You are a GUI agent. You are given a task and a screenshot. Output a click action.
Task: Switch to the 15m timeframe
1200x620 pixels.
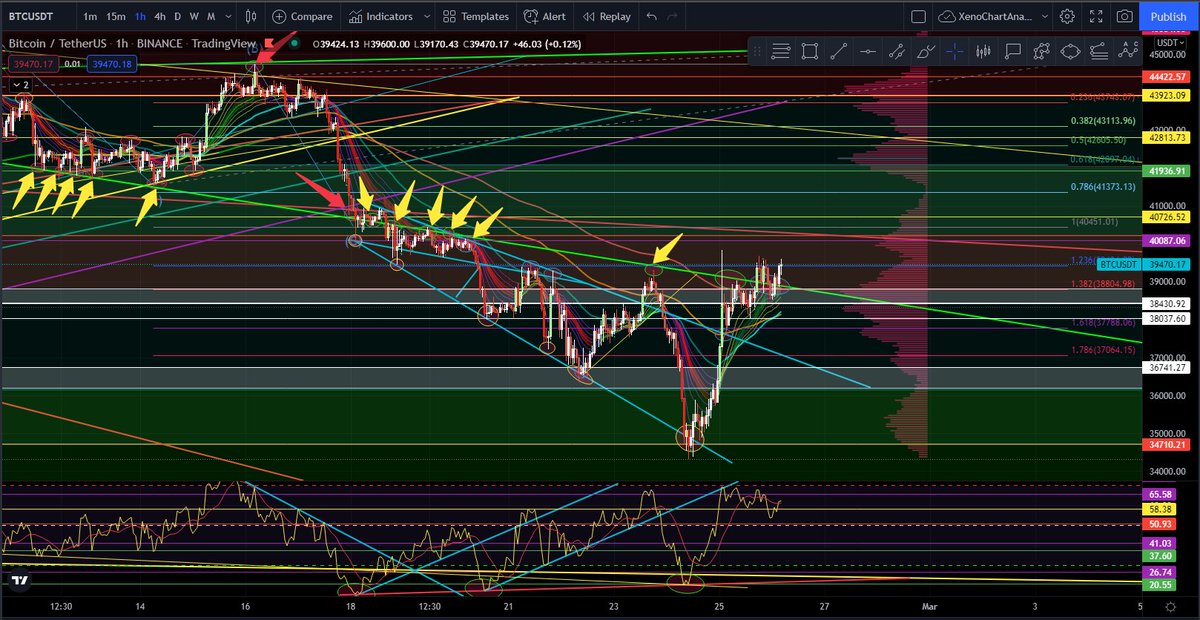pos(116,16)
